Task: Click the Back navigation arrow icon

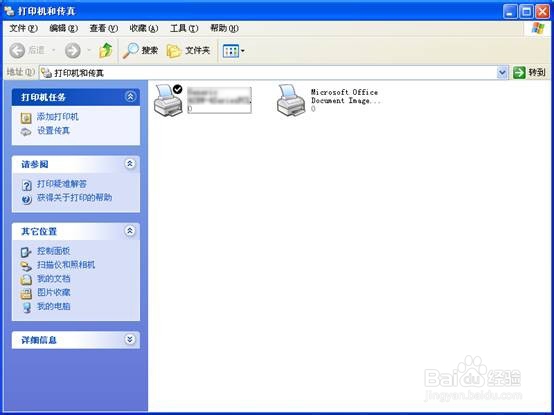Action: (x=17, y=51)
